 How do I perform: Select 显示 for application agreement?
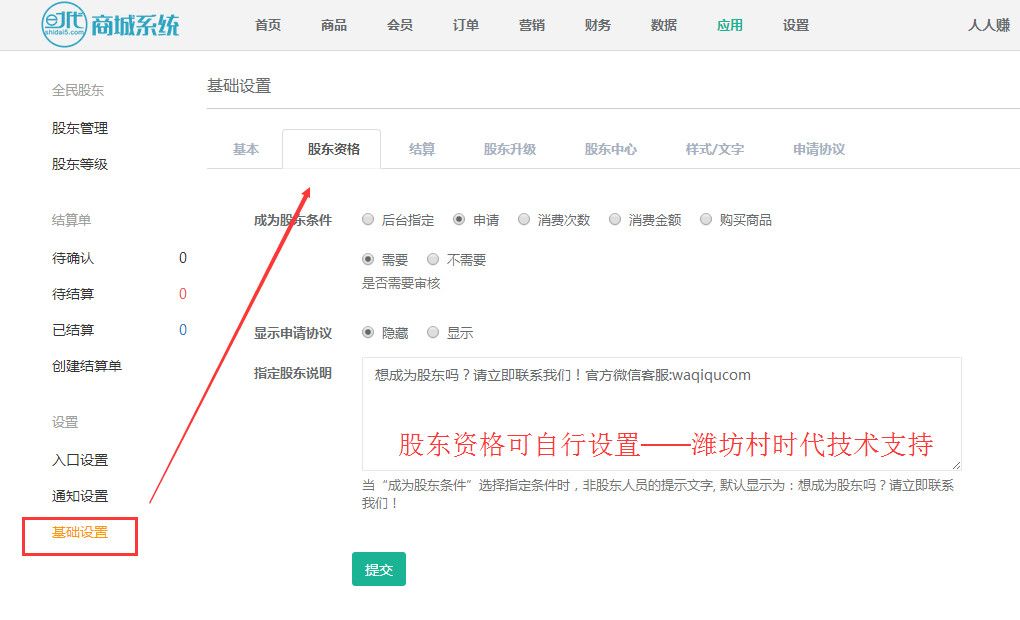click(433, 333)
